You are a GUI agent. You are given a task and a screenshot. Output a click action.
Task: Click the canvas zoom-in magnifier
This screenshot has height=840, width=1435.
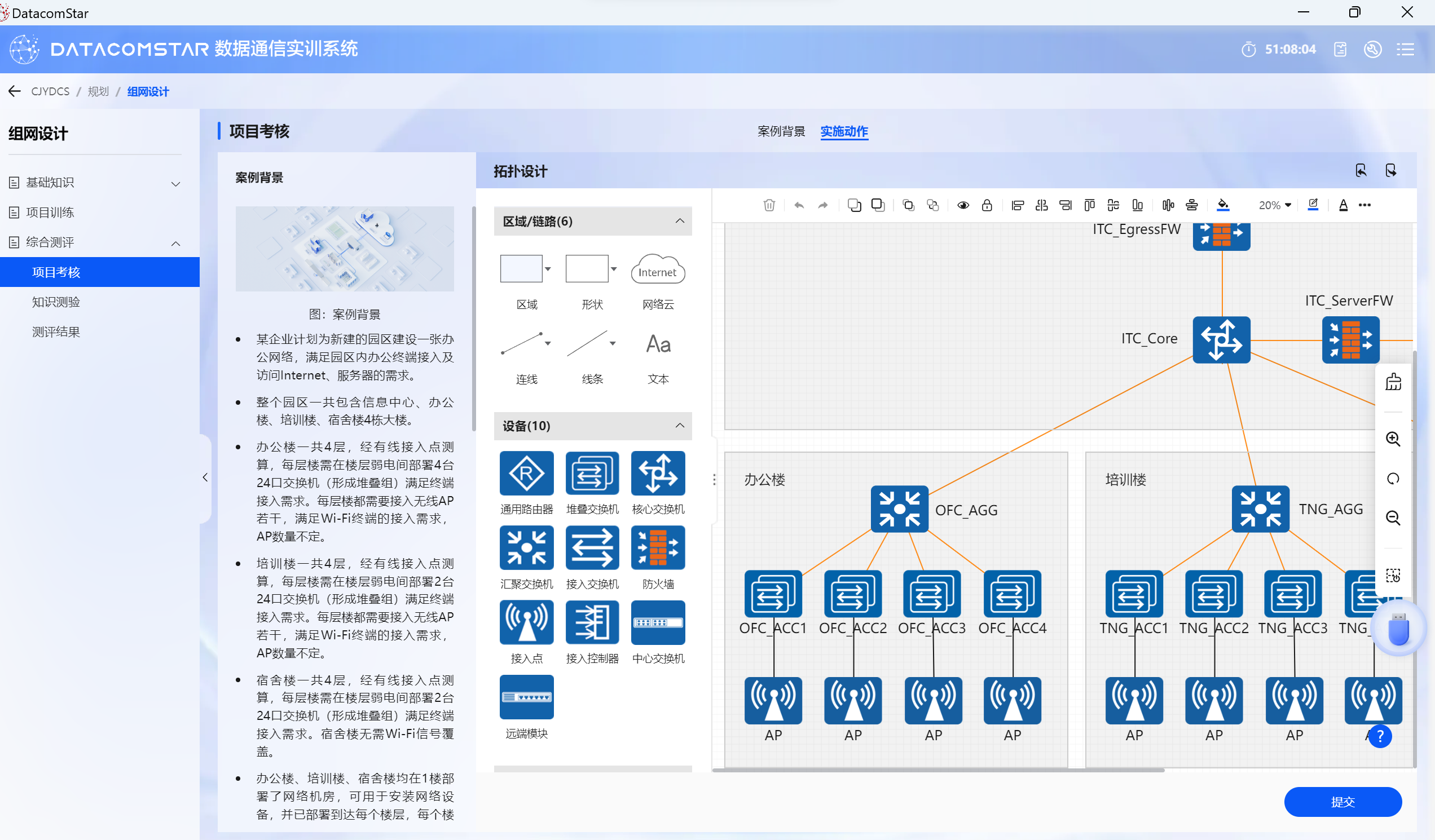pos(1393,439)
